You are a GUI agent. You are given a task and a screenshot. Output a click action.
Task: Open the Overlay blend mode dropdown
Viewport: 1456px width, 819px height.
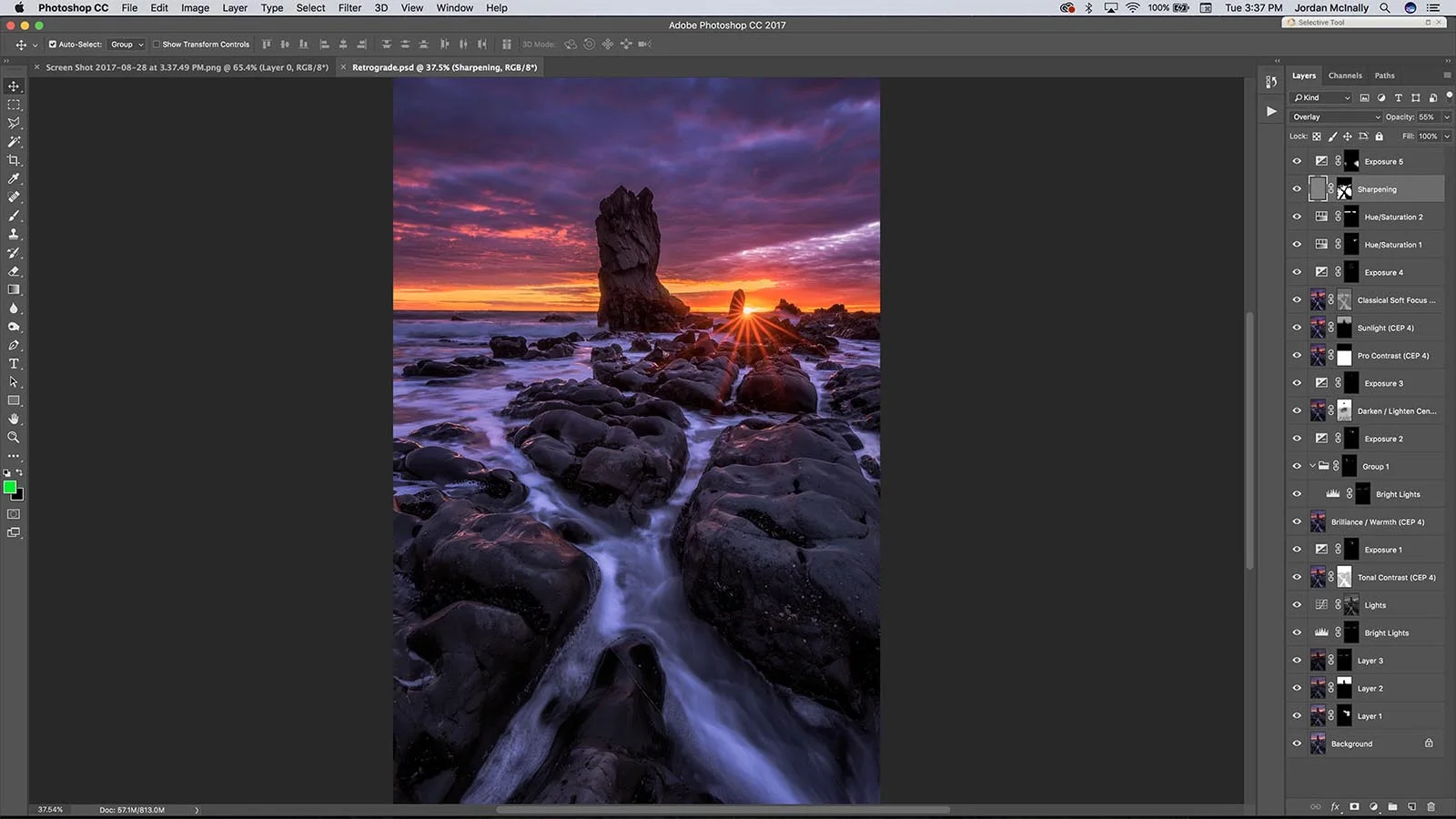[1335, 116]
